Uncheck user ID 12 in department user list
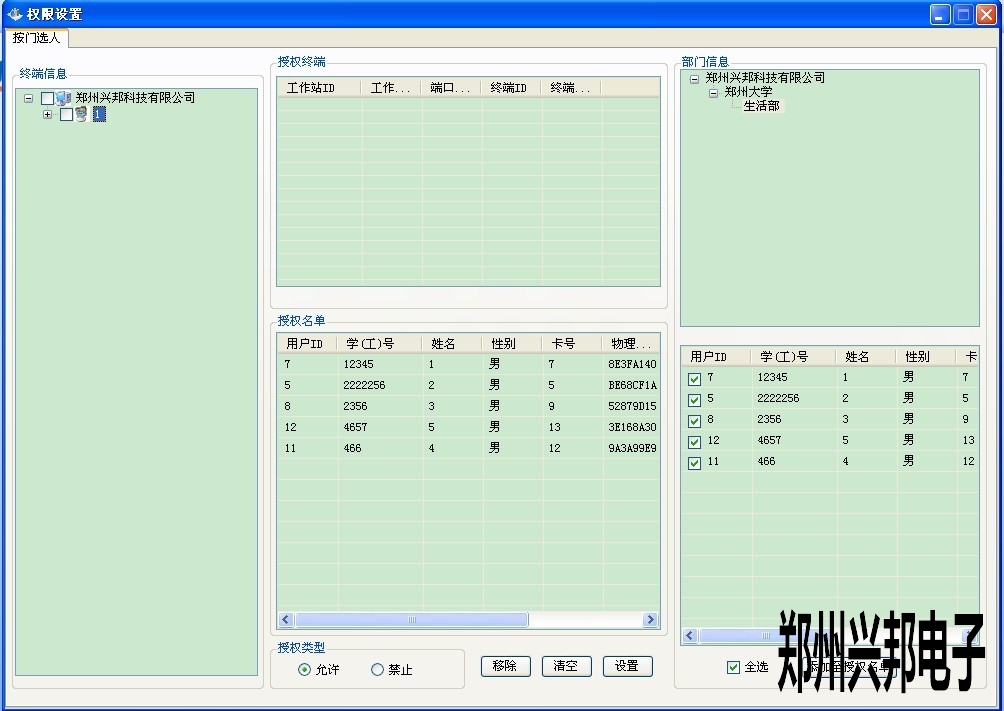This screenshot has width=1004, height=711. 694,442
